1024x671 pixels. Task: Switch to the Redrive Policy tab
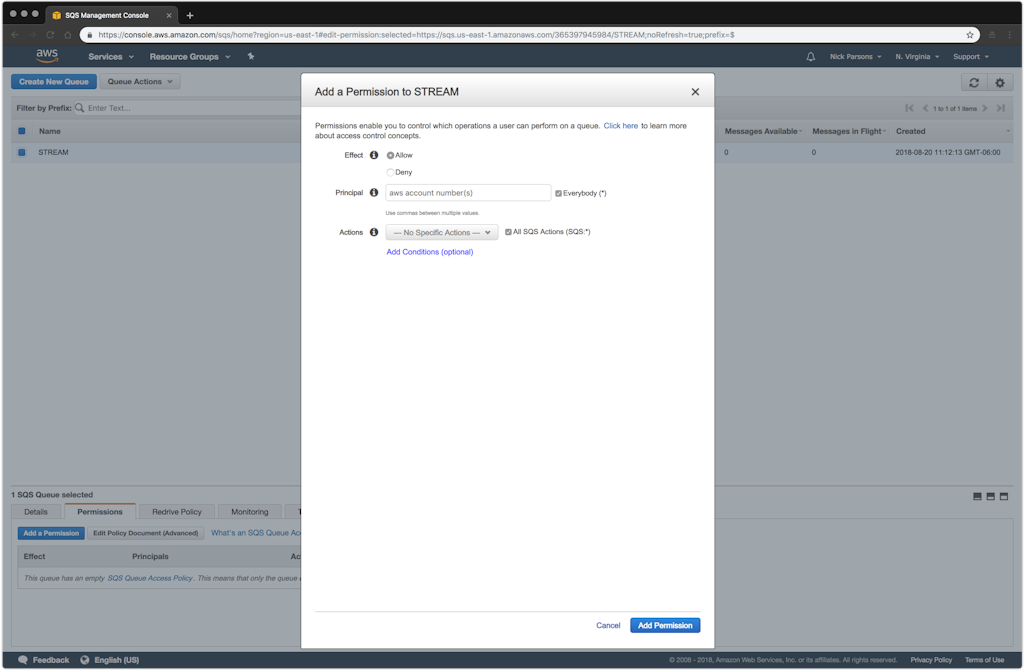pyautogui.click(x=177, y=512)
